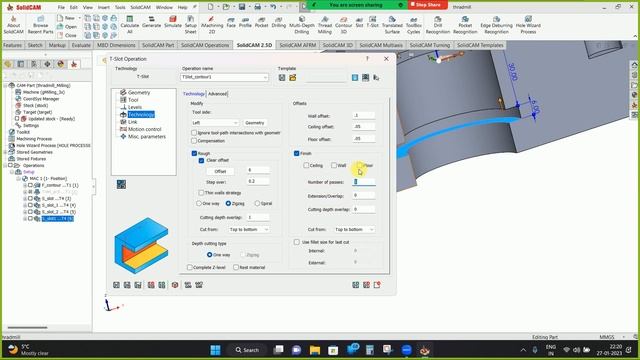640x360 pixels.
Task: Open the Insert menu
Action: [103, 7]
